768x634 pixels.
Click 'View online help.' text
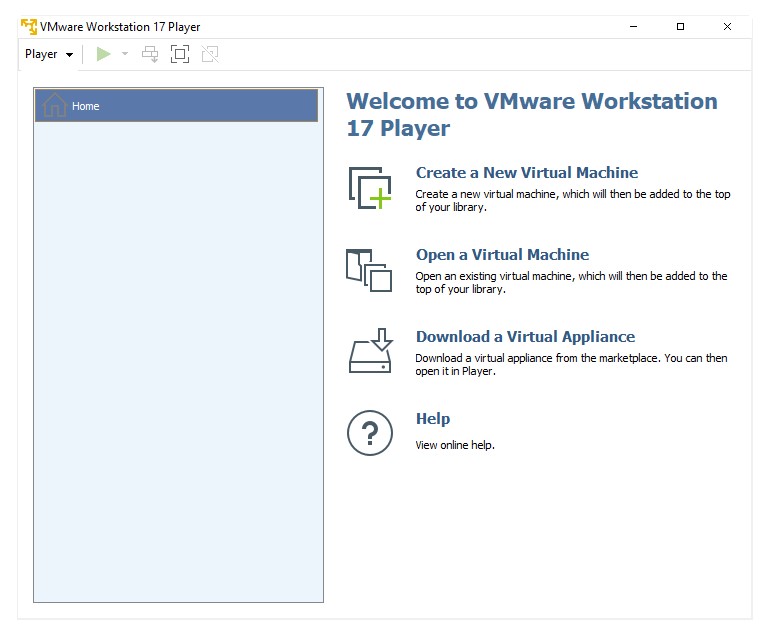pos(455,445)
